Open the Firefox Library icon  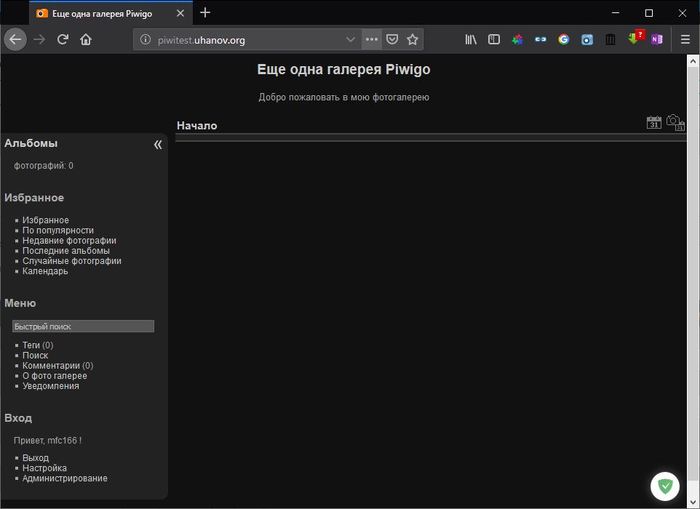(471, 40)
